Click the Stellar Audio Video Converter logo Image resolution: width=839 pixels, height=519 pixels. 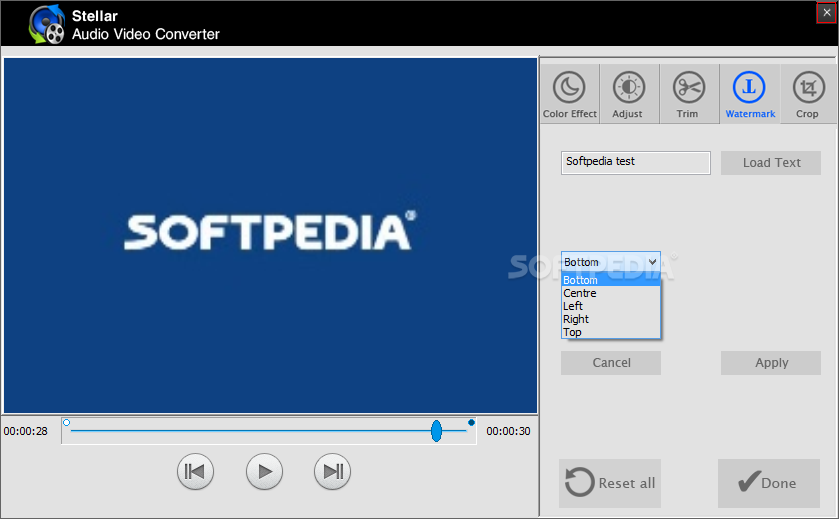(x=47, y=25)
